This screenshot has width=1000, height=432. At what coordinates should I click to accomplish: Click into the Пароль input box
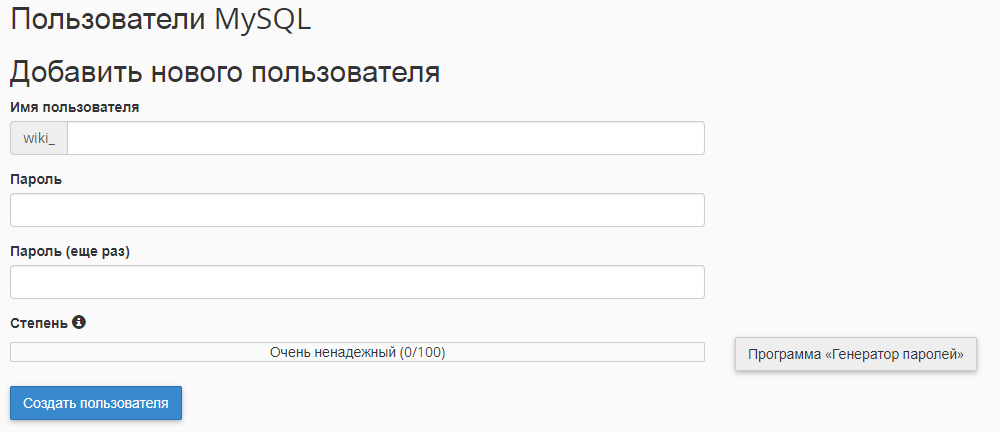(x=357, y=210)
